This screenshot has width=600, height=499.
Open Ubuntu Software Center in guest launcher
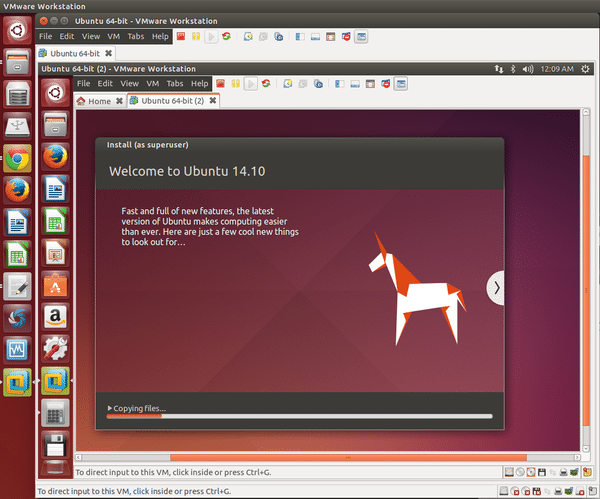pyautogui.click(x=55, y=285)
